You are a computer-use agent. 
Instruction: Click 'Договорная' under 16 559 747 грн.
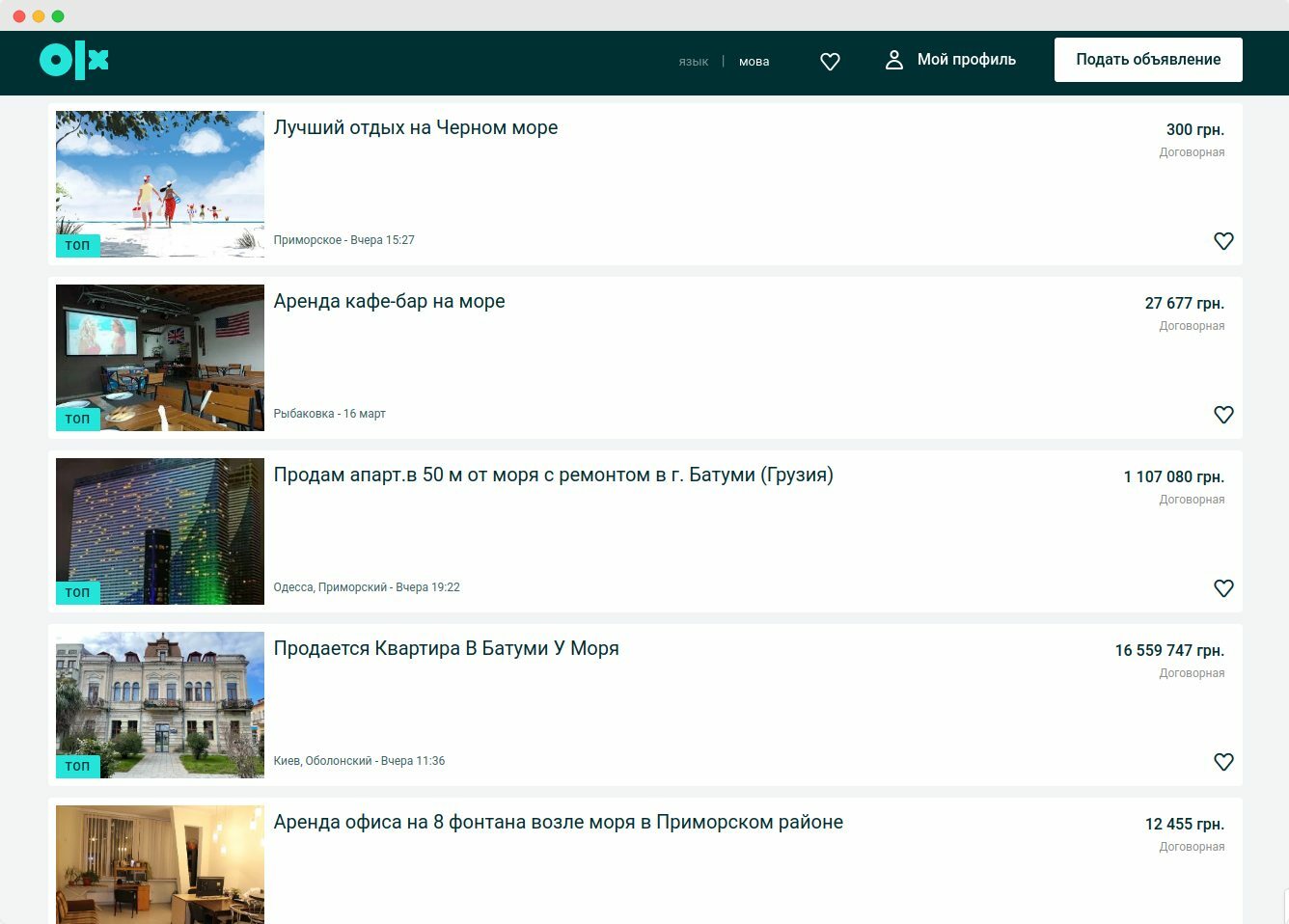coord(1193,673)
